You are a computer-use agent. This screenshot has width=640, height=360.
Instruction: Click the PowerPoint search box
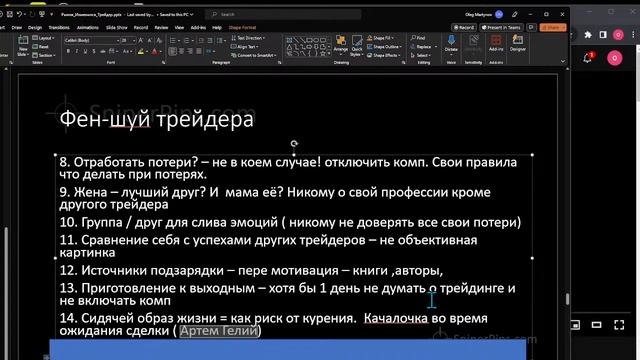284,14
